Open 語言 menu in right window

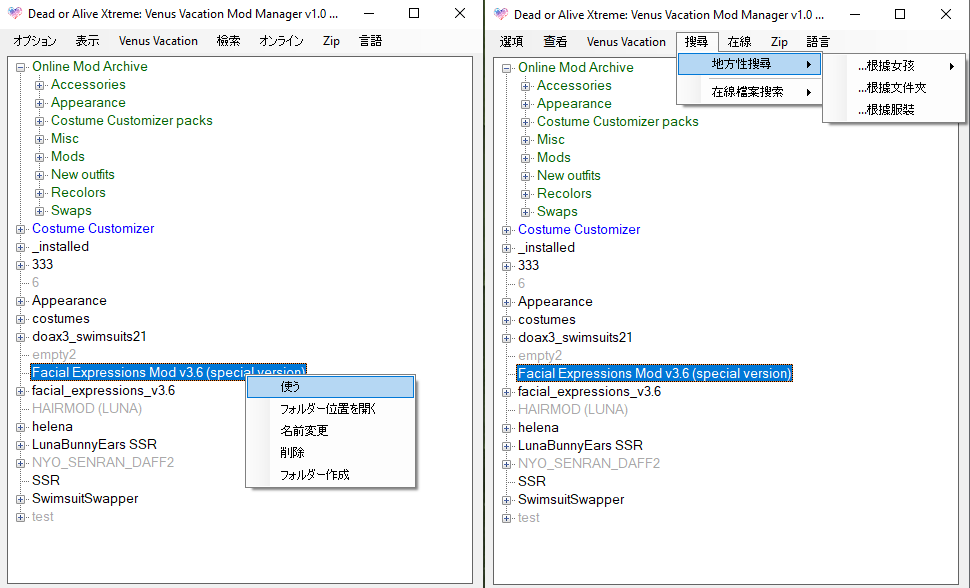(x=818, y=42)
